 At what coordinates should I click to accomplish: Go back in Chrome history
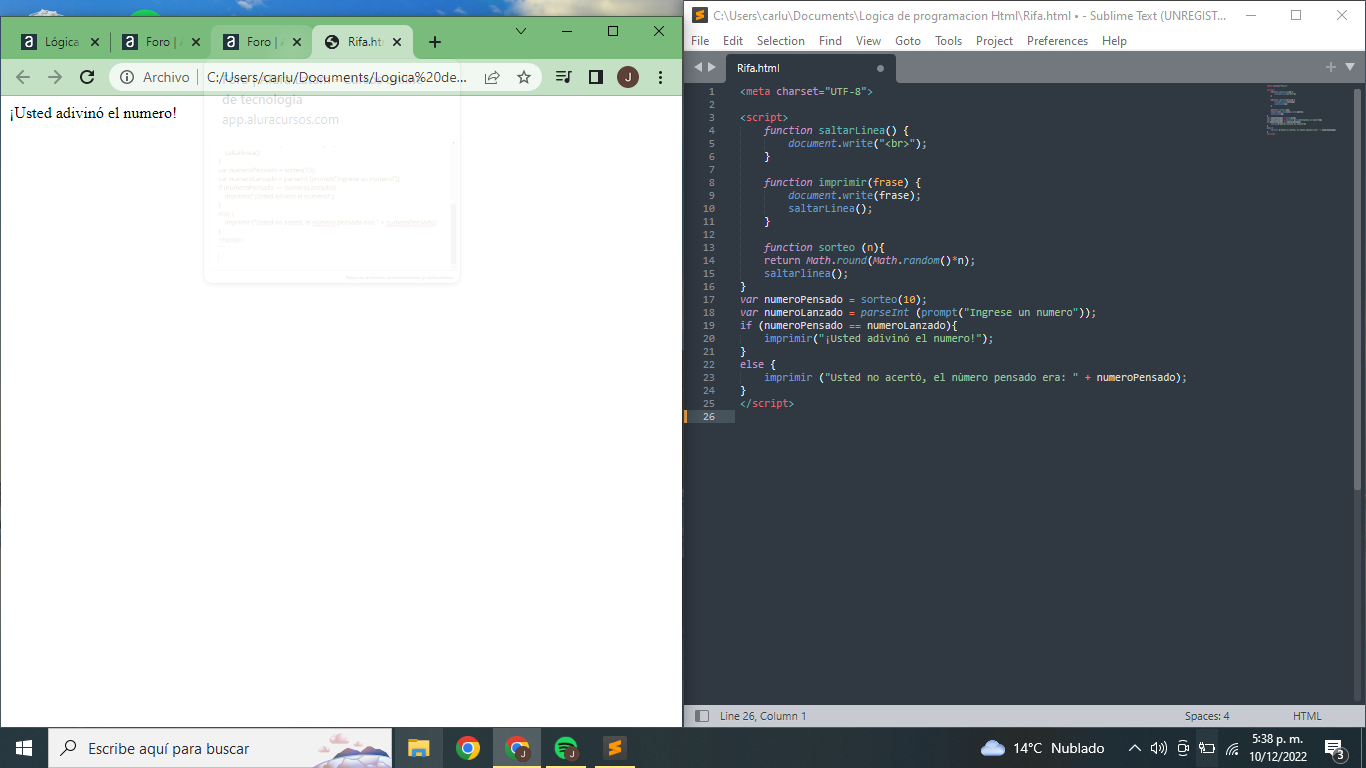coord(23,77)
